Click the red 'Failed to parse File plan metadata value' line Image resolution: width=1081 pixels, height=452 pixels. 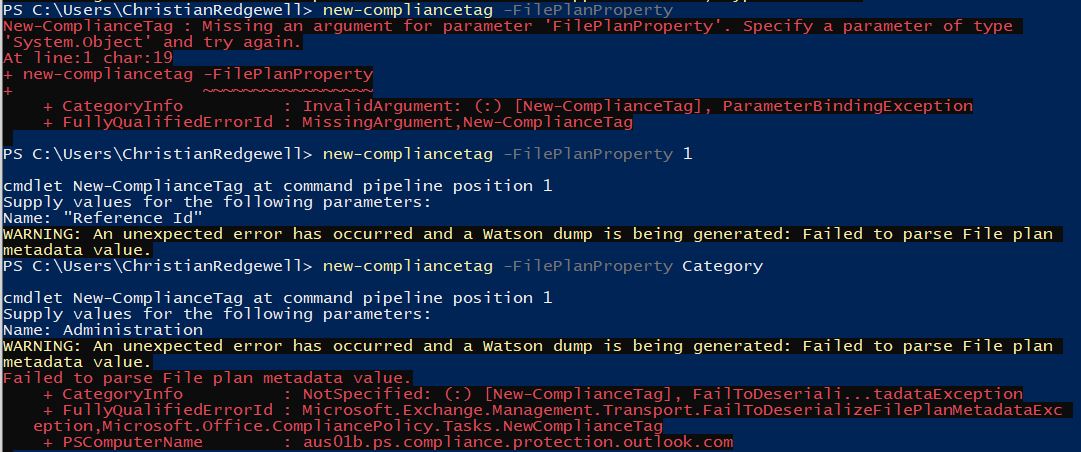(x=207, y=378)
